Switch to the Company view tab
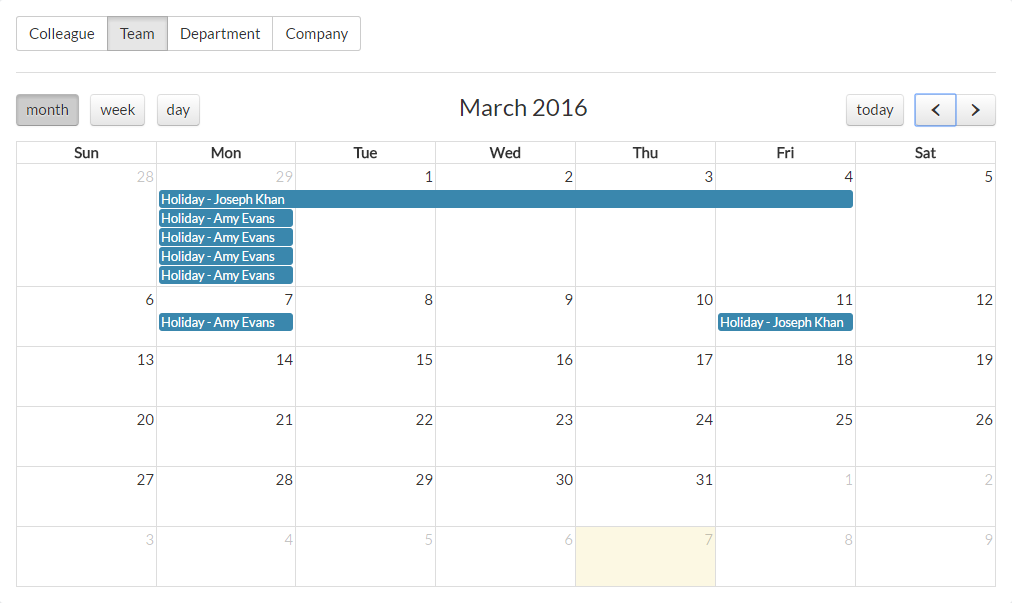 [316, 34]
